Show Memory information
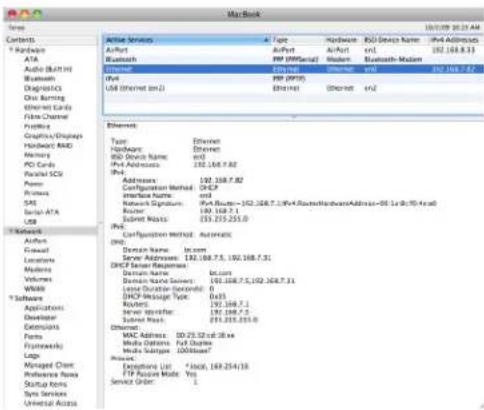 (37, 155)
